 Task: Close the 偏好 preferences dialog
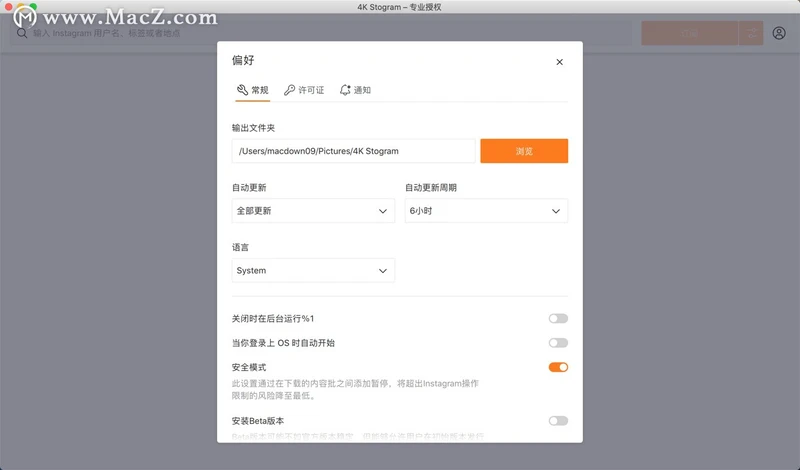click(559, 62)
